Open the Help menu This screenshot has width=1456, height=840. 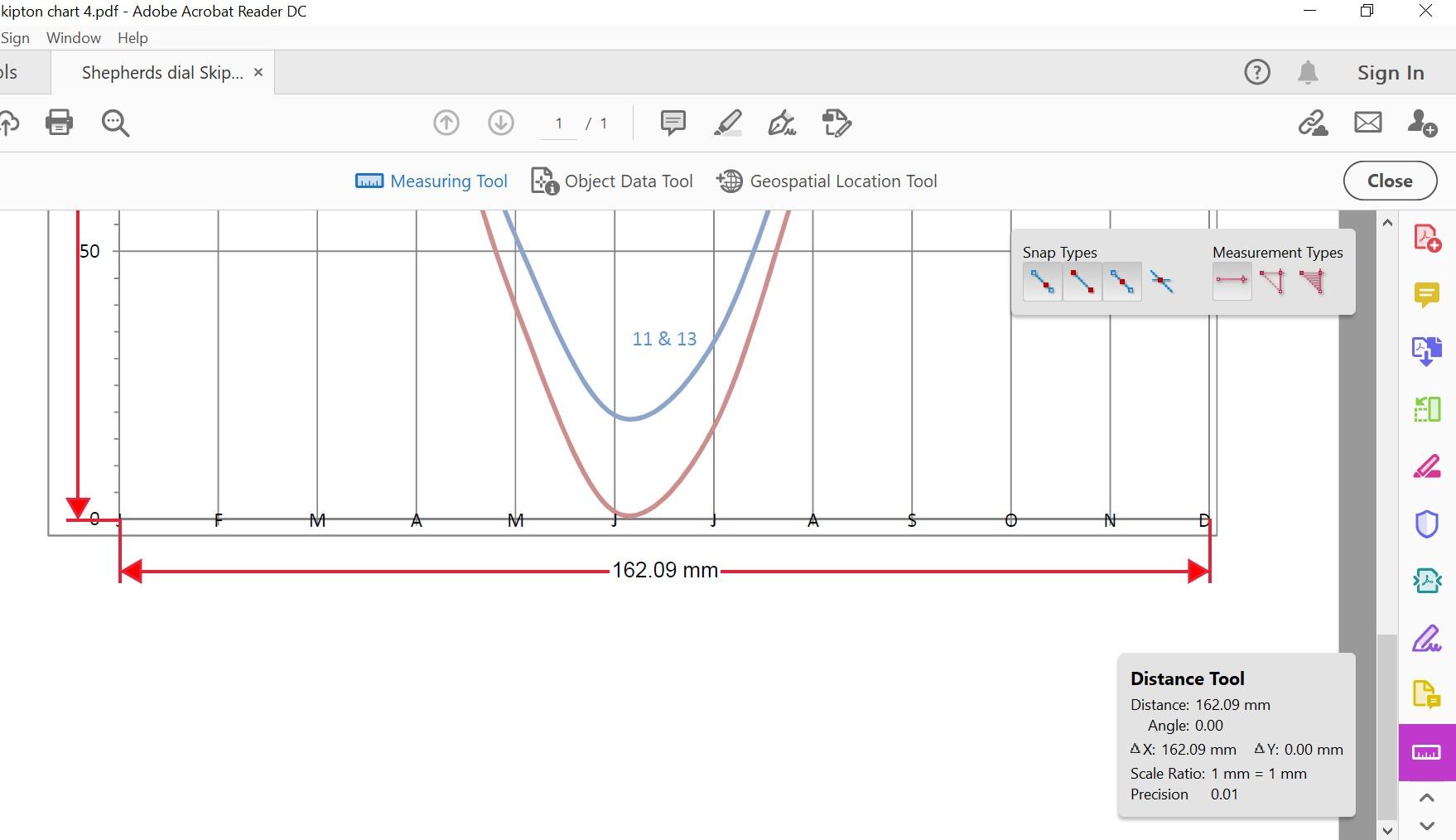click(x=133, y=38)
